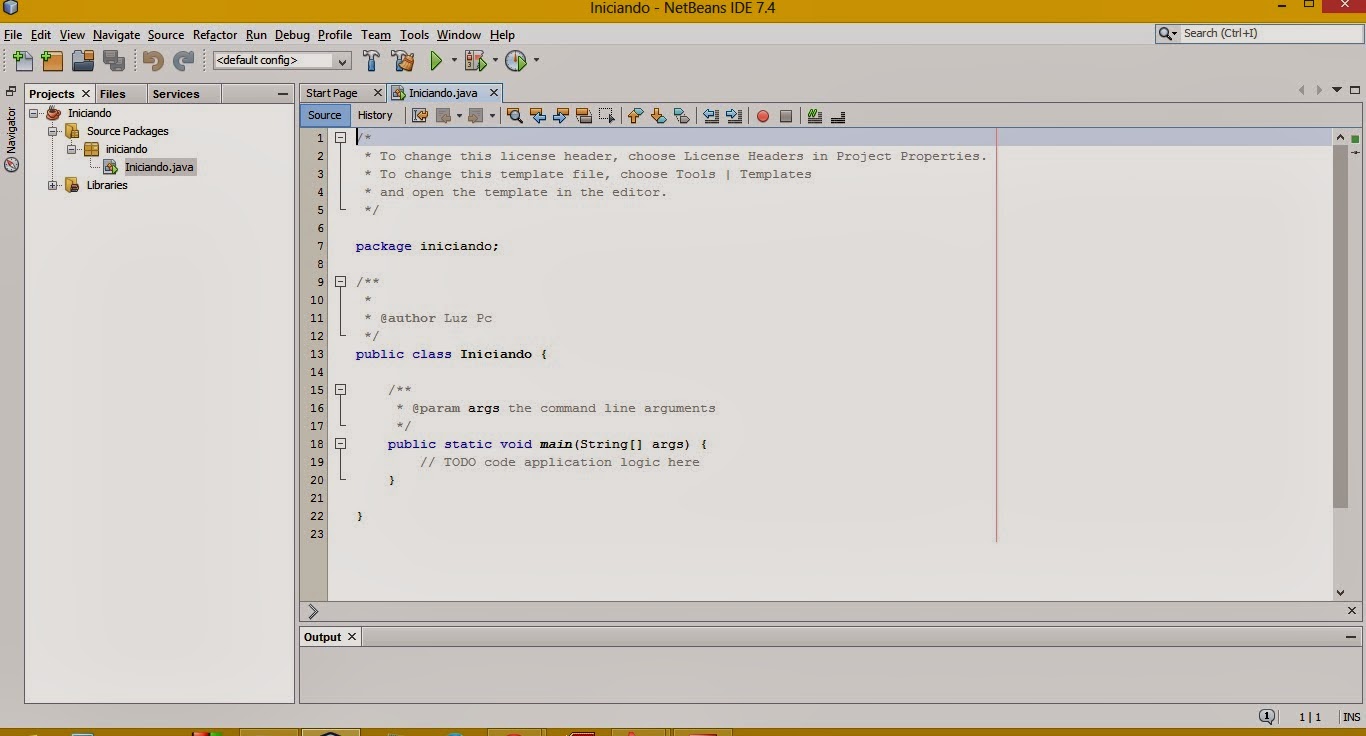
Task: Build the project with the hammer icon
Action: pos(371,60)
